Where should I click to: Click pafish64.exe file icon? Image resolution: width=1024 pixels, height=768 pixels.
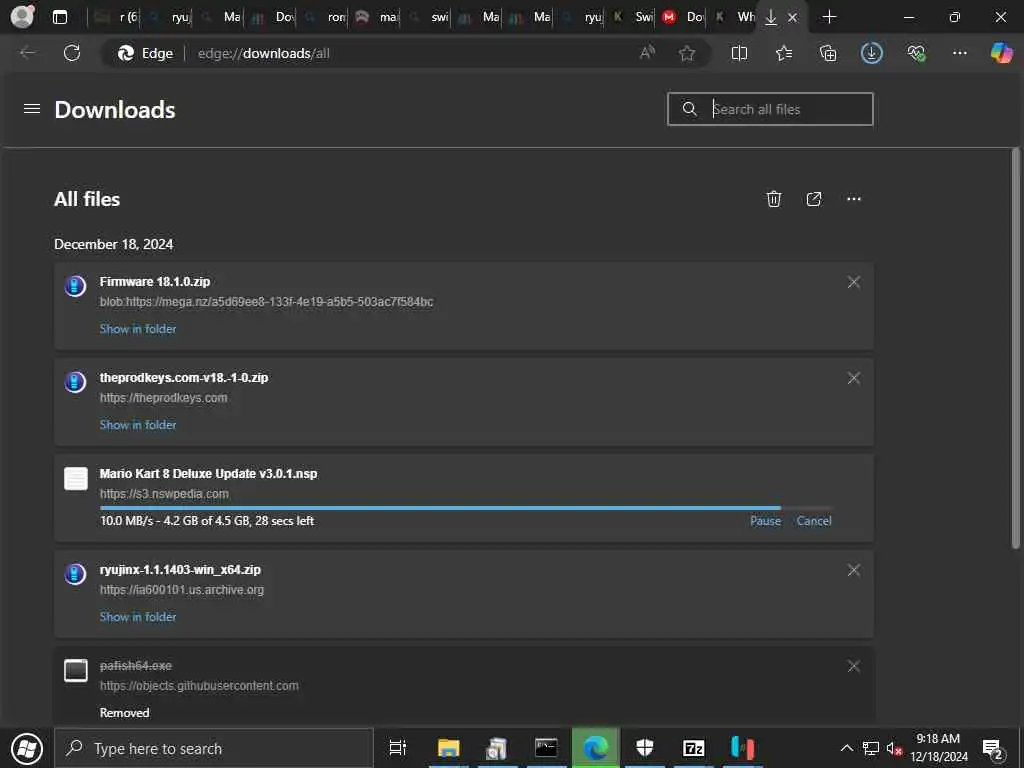[76, 670]
